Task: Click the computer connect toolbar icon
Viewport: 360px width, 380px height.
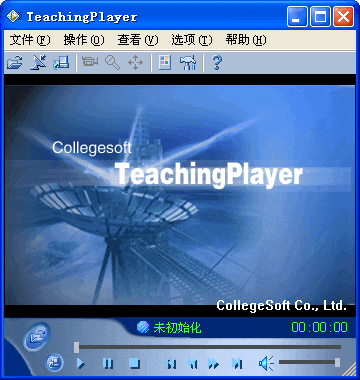Action: pyautogui.click(x=61, y=62)
